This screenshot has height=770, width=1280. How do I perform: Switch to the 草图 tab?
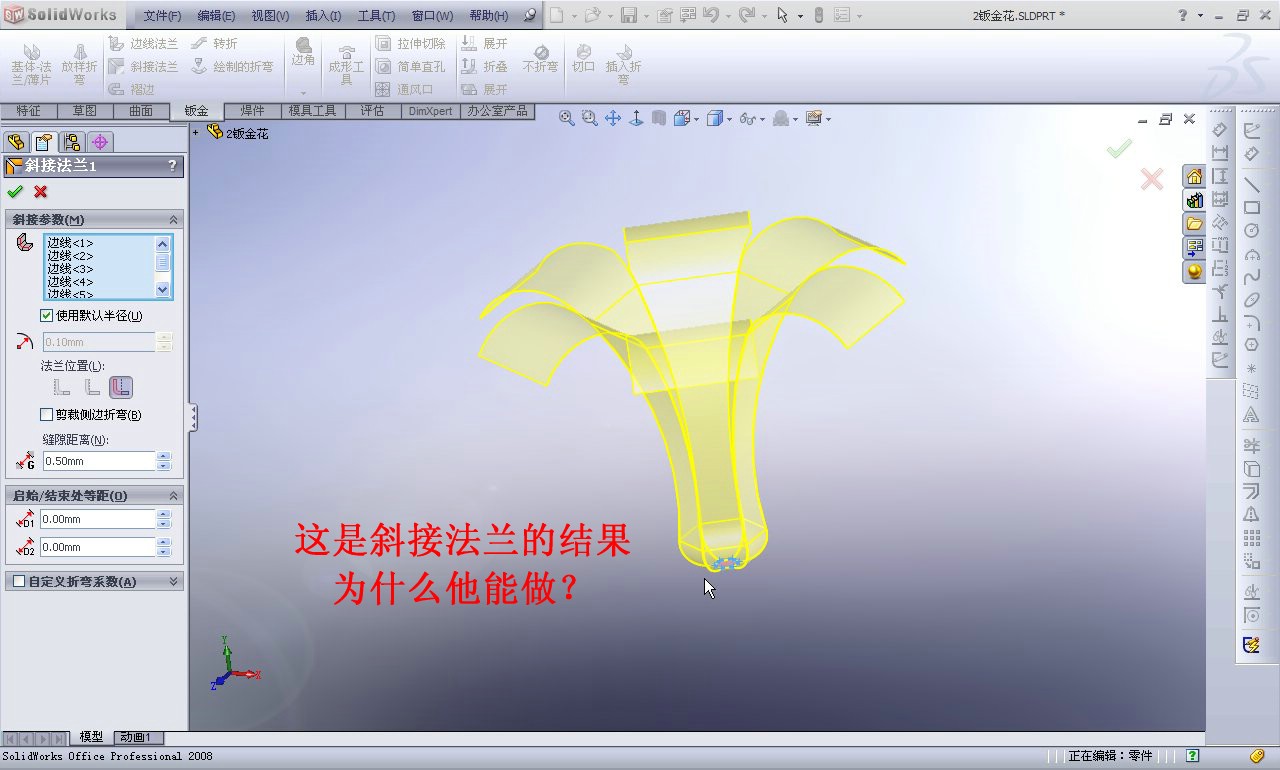85,111
